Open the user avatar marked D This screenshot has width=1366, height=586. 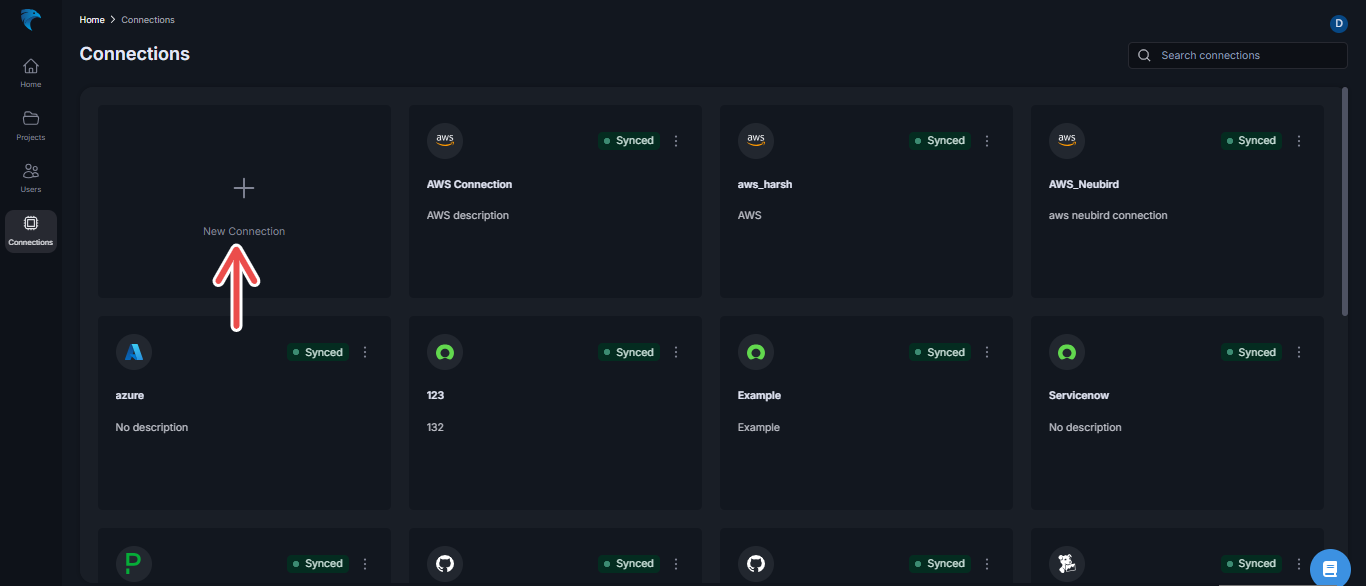[x=1339, y=23]
